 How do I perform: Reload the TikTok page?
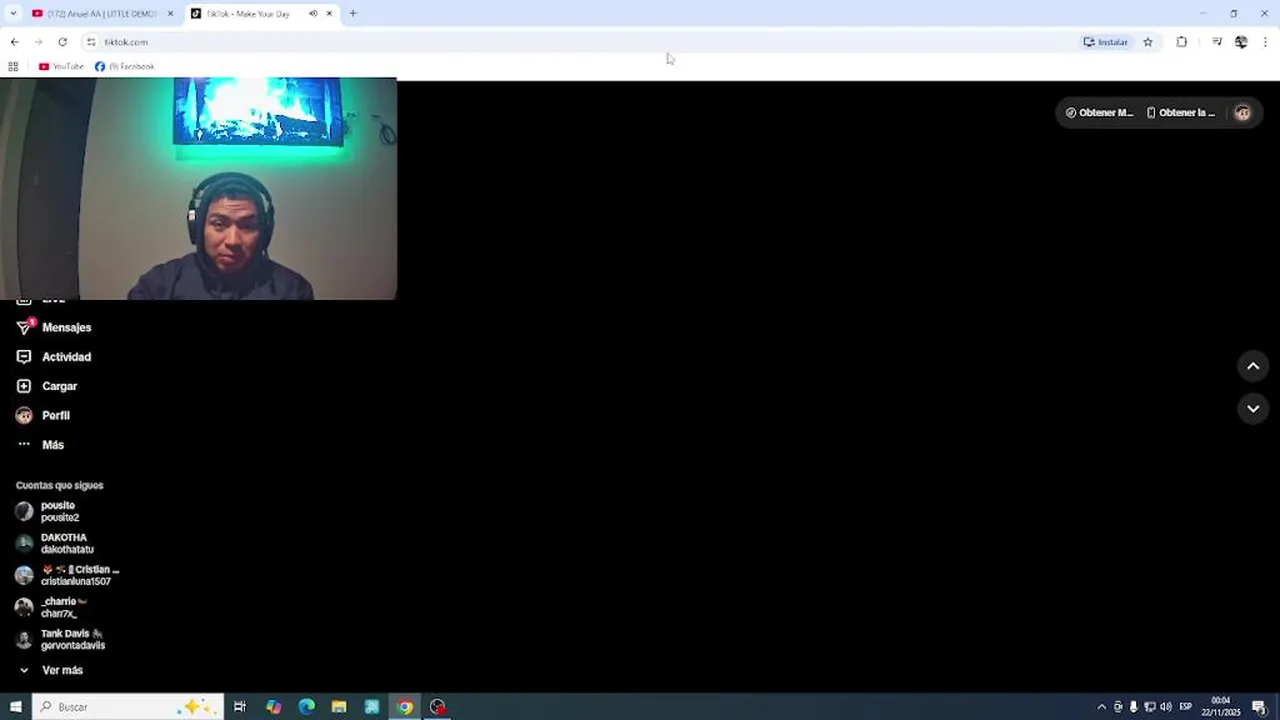click(62, 42)
